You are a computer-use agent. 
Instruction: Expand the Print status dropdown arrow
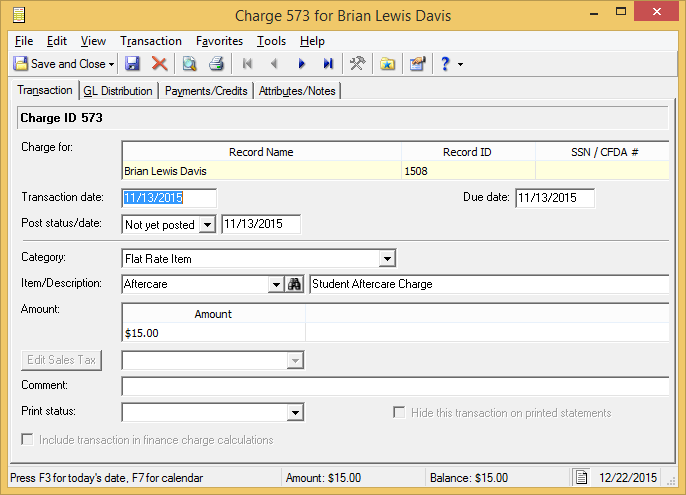[295, 412]
